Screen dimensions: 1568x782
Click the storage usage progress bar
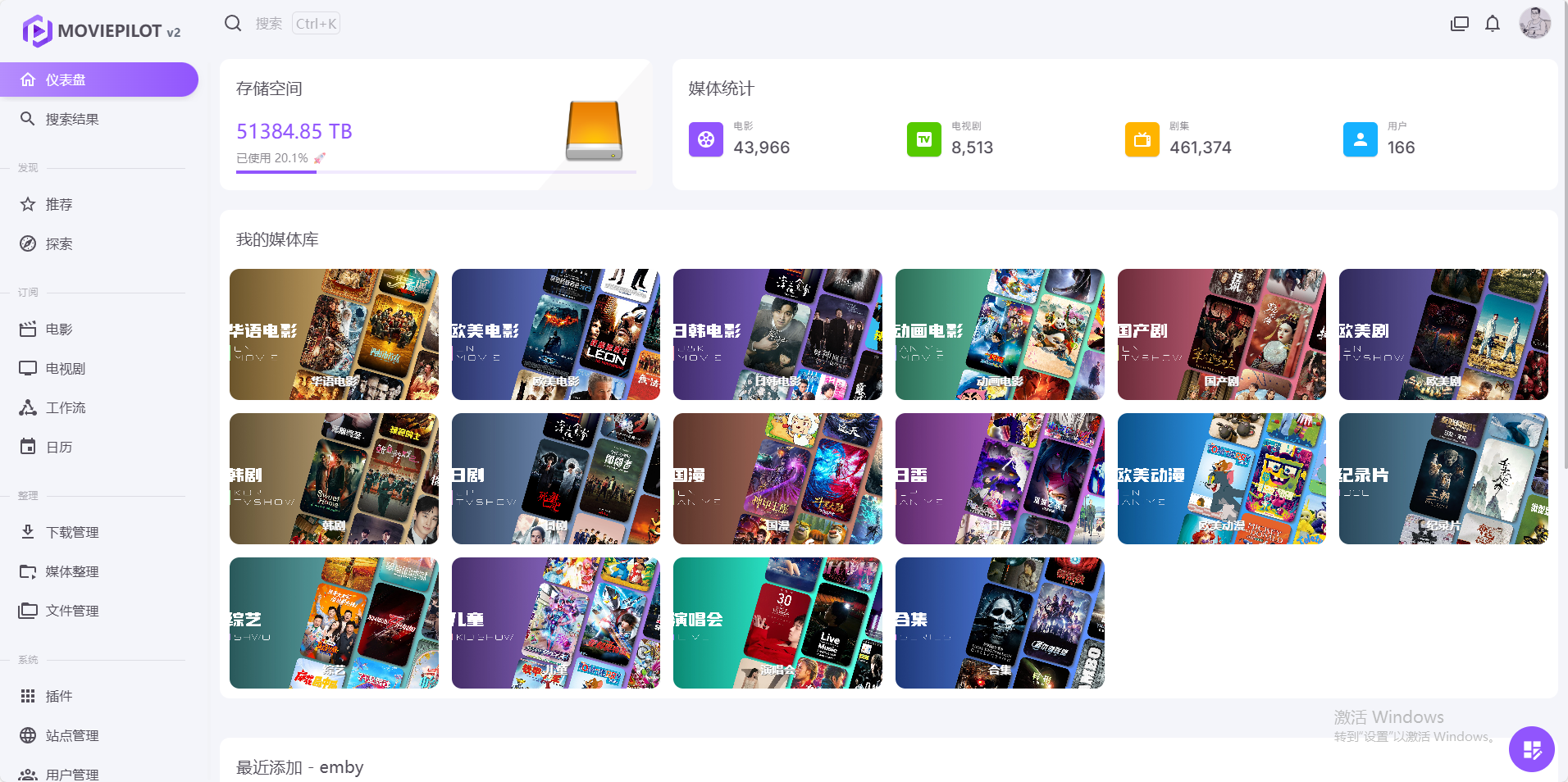coord(436,172)
